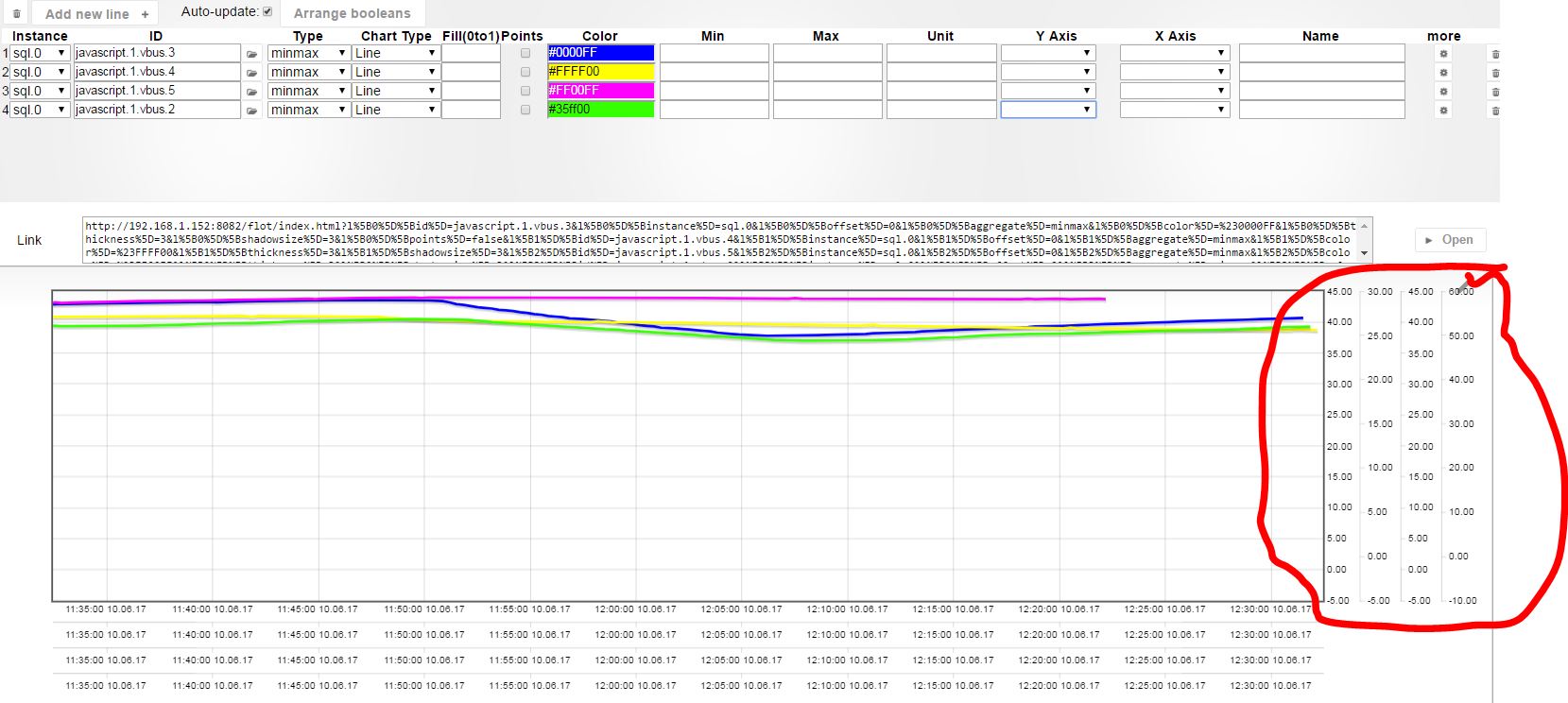Open the Type dropdown for javascript.1.vbus.4

(x=308, y=72)
